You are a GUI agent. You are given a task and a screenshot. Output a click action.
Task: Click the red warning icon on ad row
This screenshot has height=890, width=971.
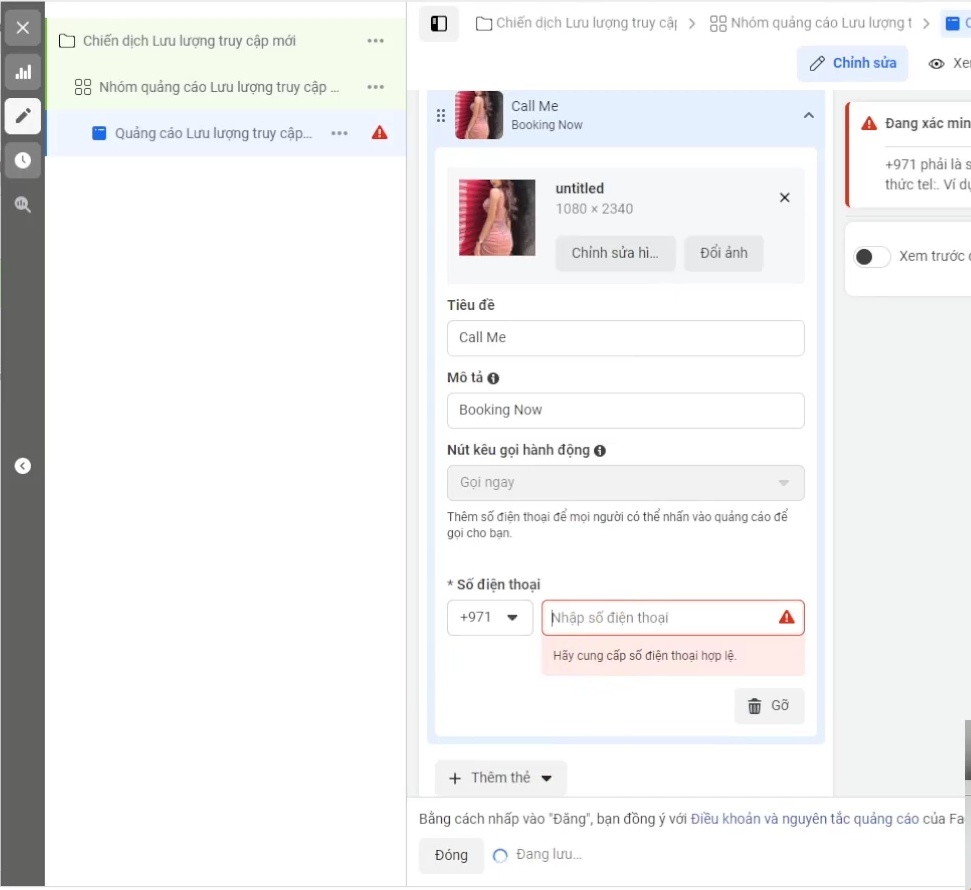(x=380, y=133)
